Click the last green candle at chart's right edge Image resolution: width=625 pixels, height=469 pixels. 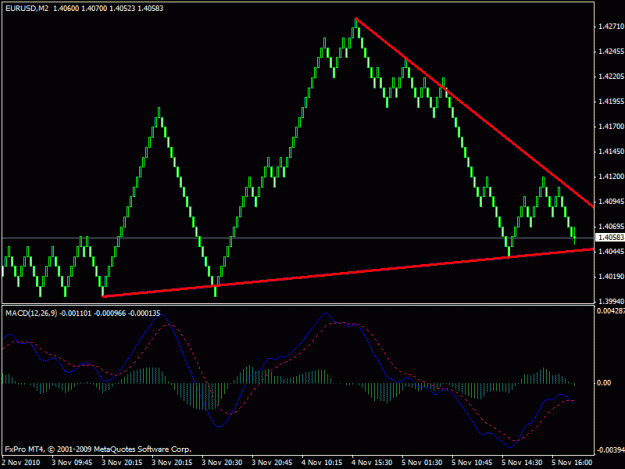574,235
